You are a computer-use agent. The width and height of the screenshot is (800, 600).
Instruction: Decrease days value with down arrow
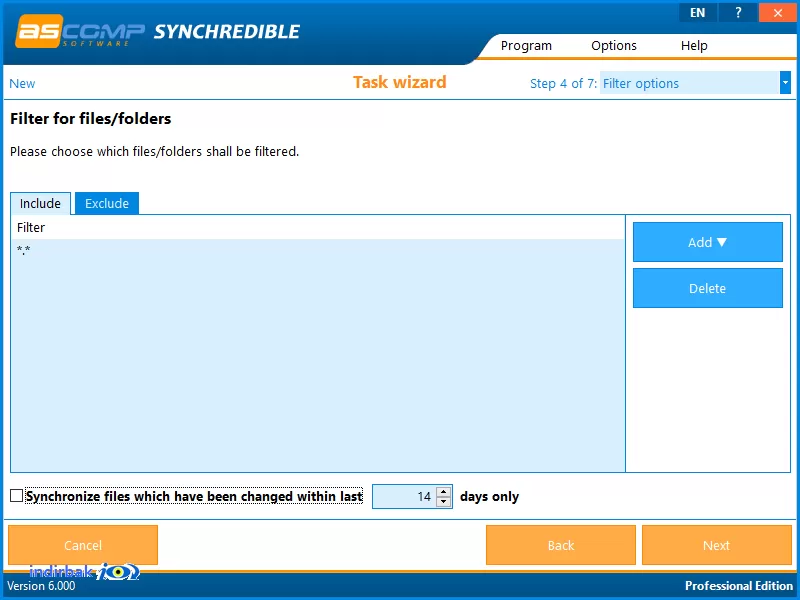[444, 502]
